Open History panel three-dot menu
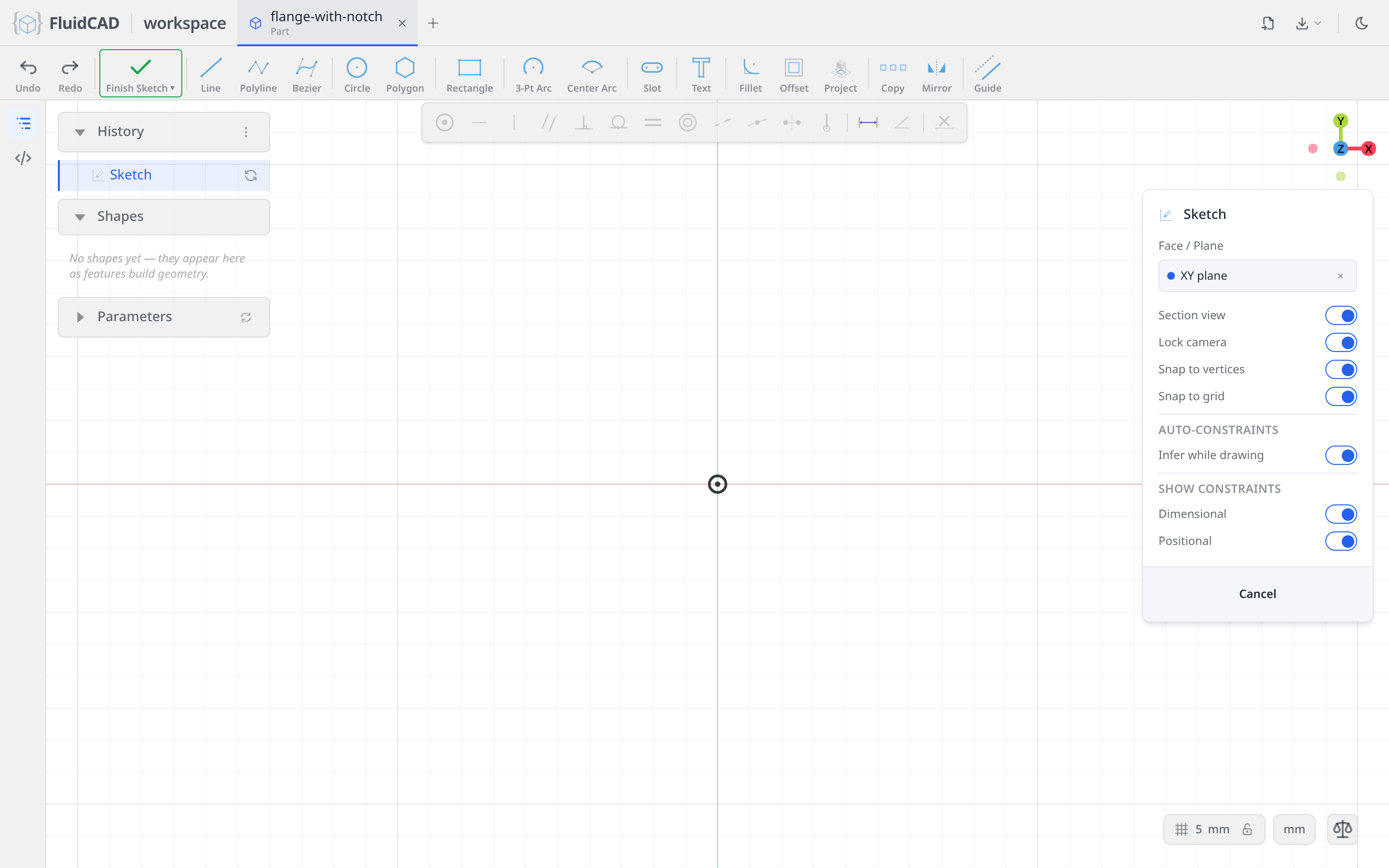 click(245, 132)
